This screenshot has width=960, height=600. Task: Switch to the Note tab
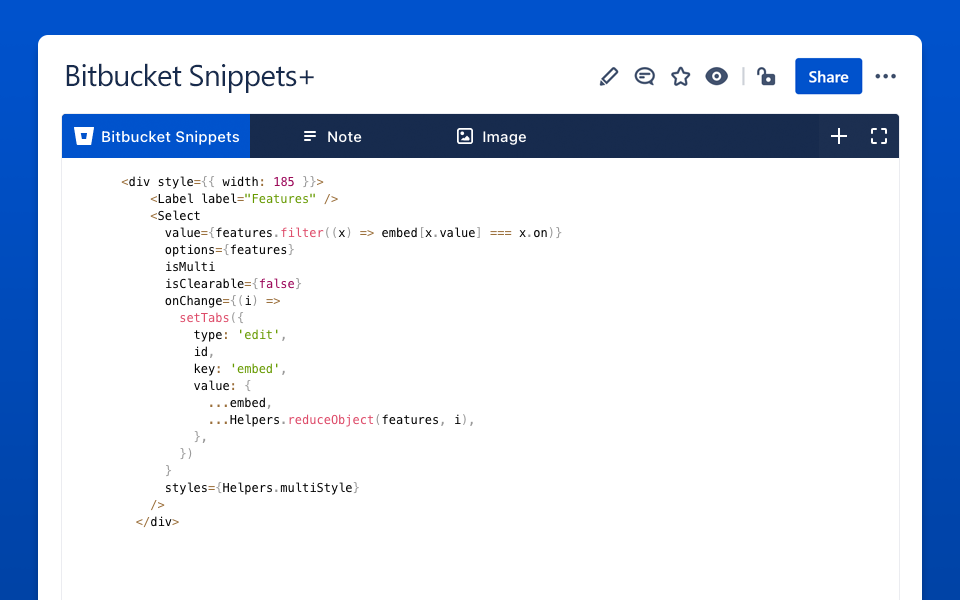[x=344, y=136]
